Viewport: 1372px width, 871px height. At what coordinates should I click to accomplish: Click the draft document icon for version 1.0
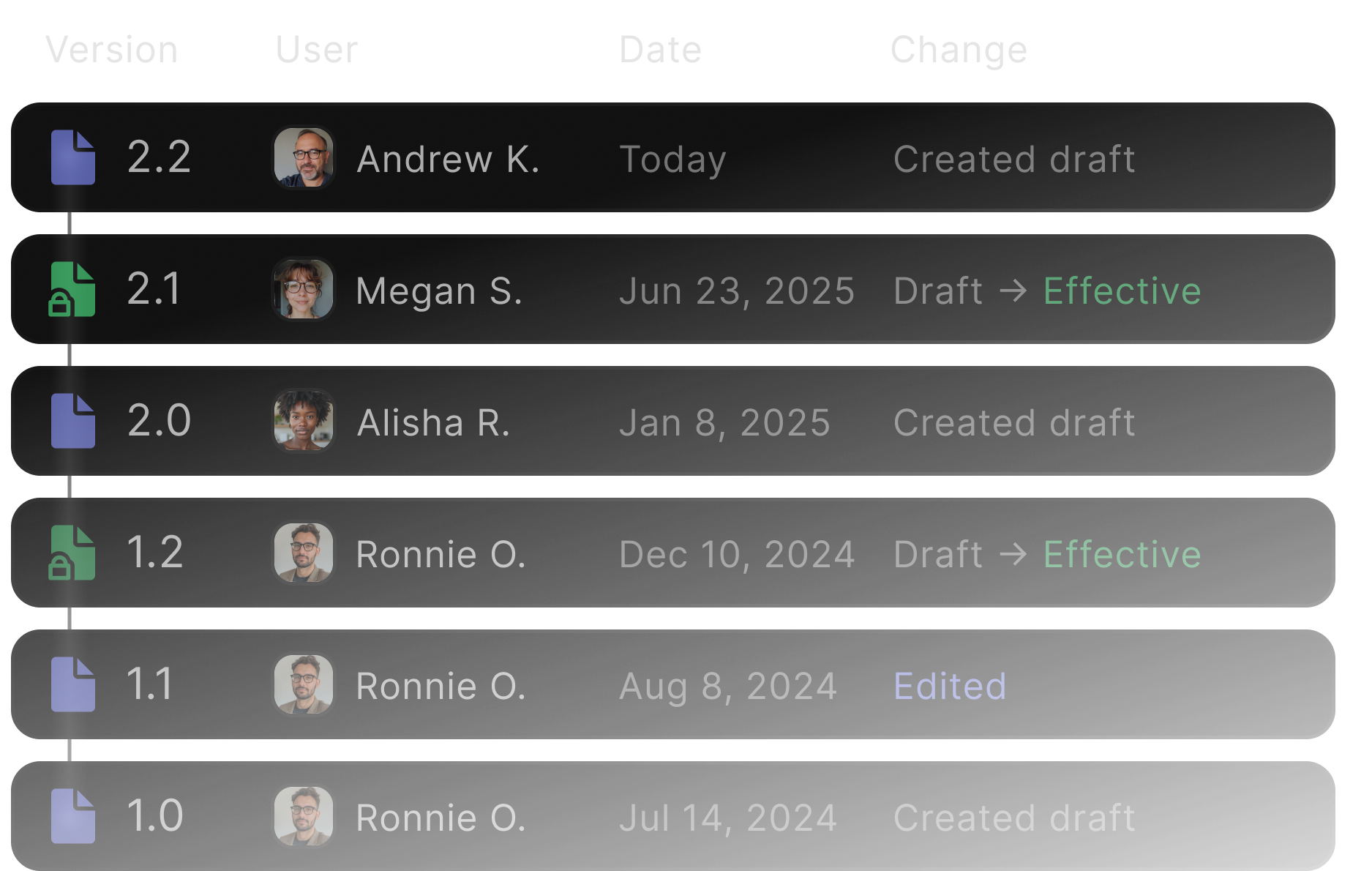pos(72,816)
